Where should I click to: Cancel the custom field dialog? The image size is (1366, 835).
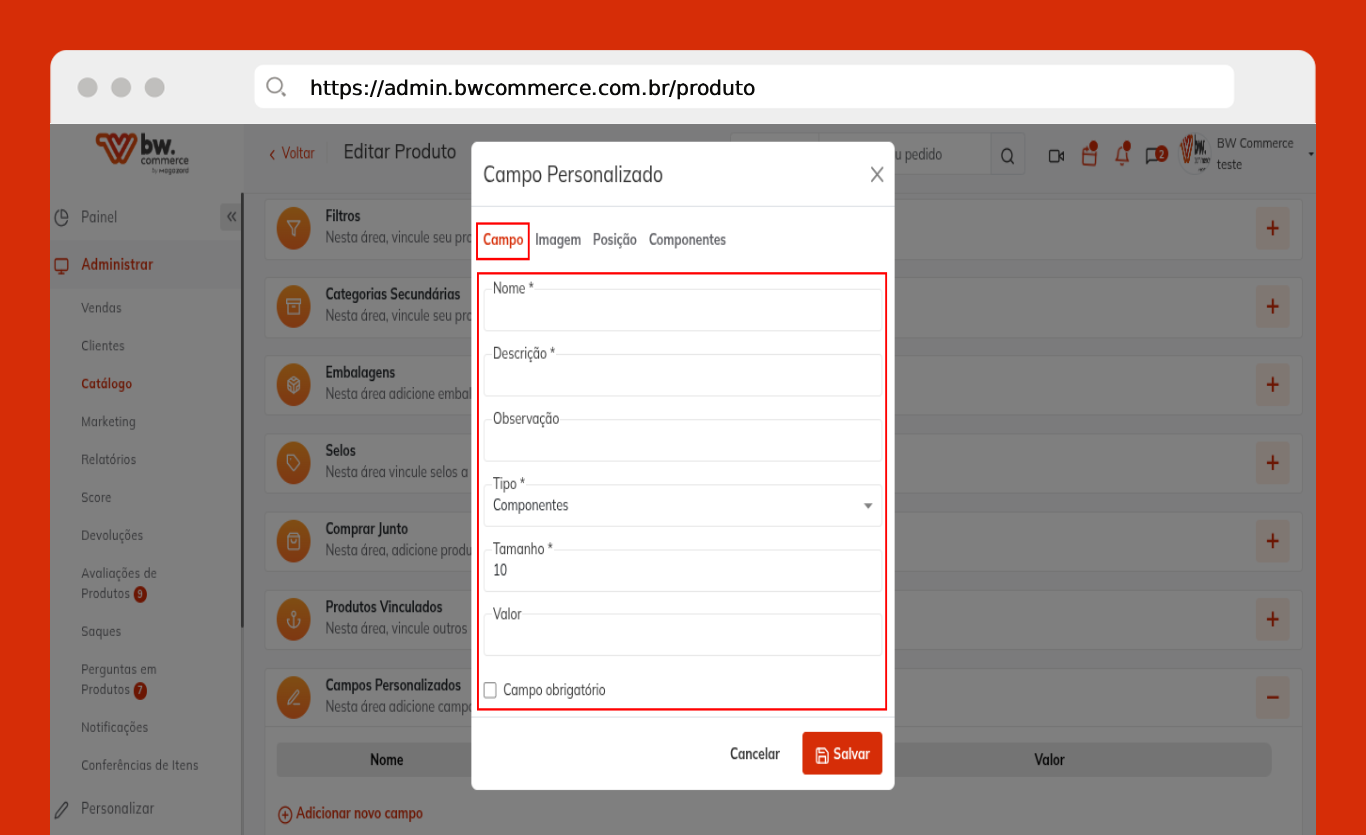(755, 754)
